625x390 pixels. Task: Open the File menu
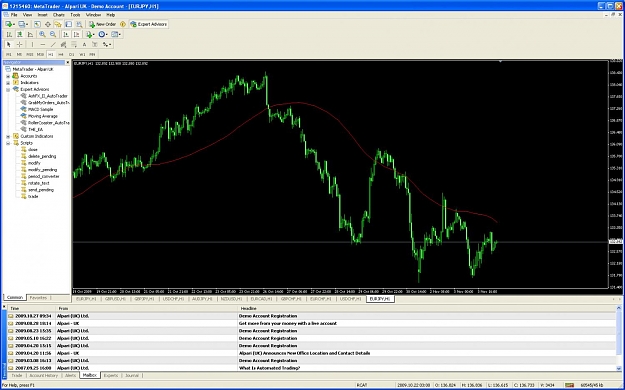[13, 15]
